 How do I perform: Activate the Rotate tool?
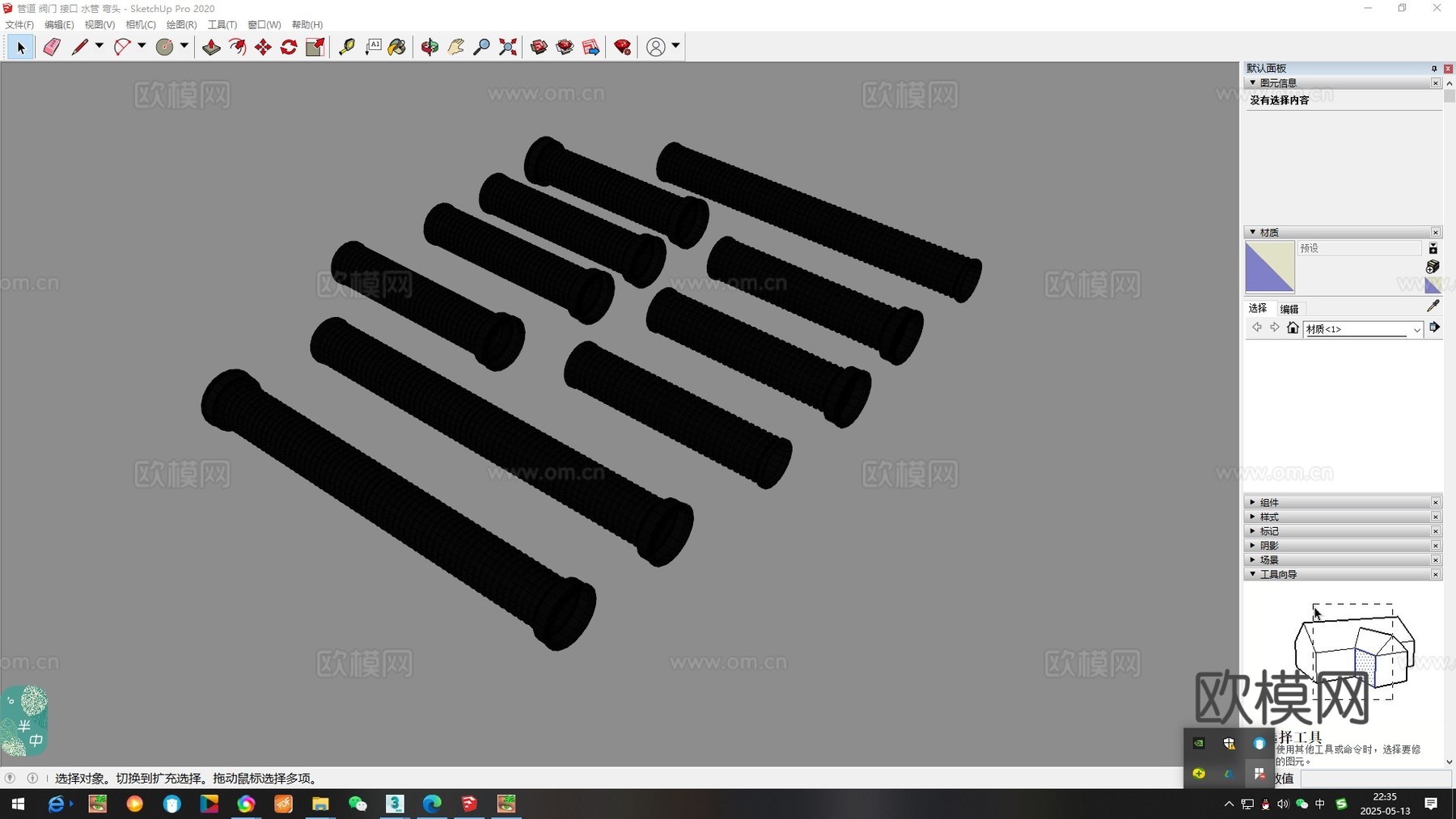(x=289, y=48)
